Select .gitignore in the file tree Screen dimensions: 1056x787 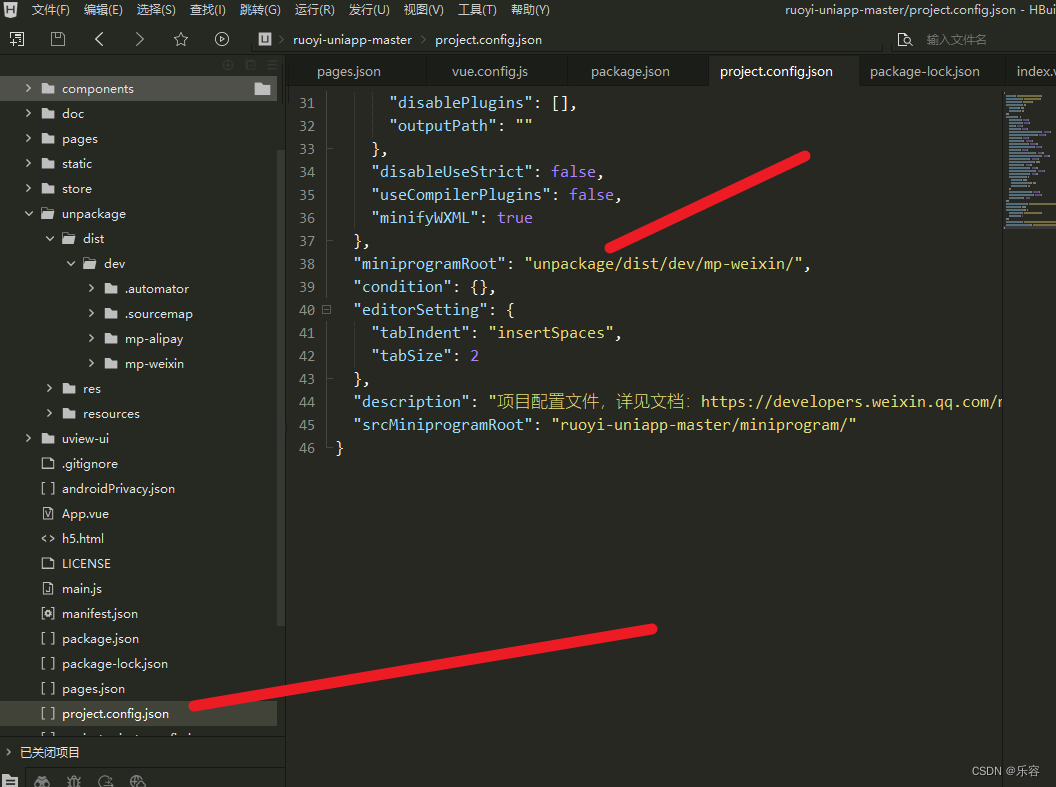(90, 464)
